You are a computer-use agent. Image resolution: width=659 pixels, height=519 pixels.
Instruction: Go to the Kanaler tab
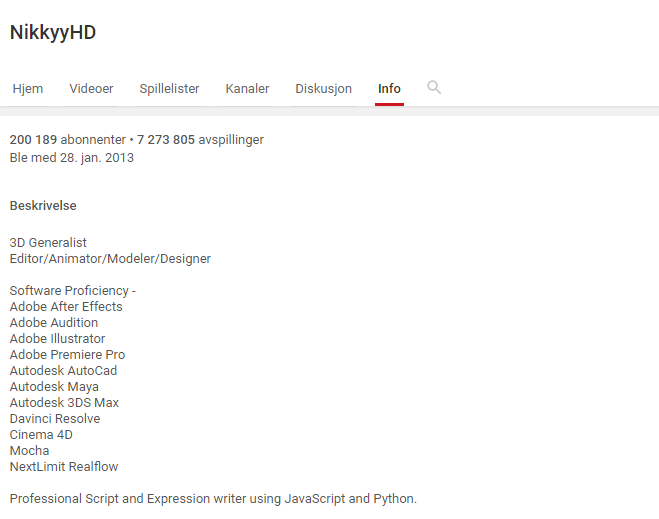click(x=247, y=89)
